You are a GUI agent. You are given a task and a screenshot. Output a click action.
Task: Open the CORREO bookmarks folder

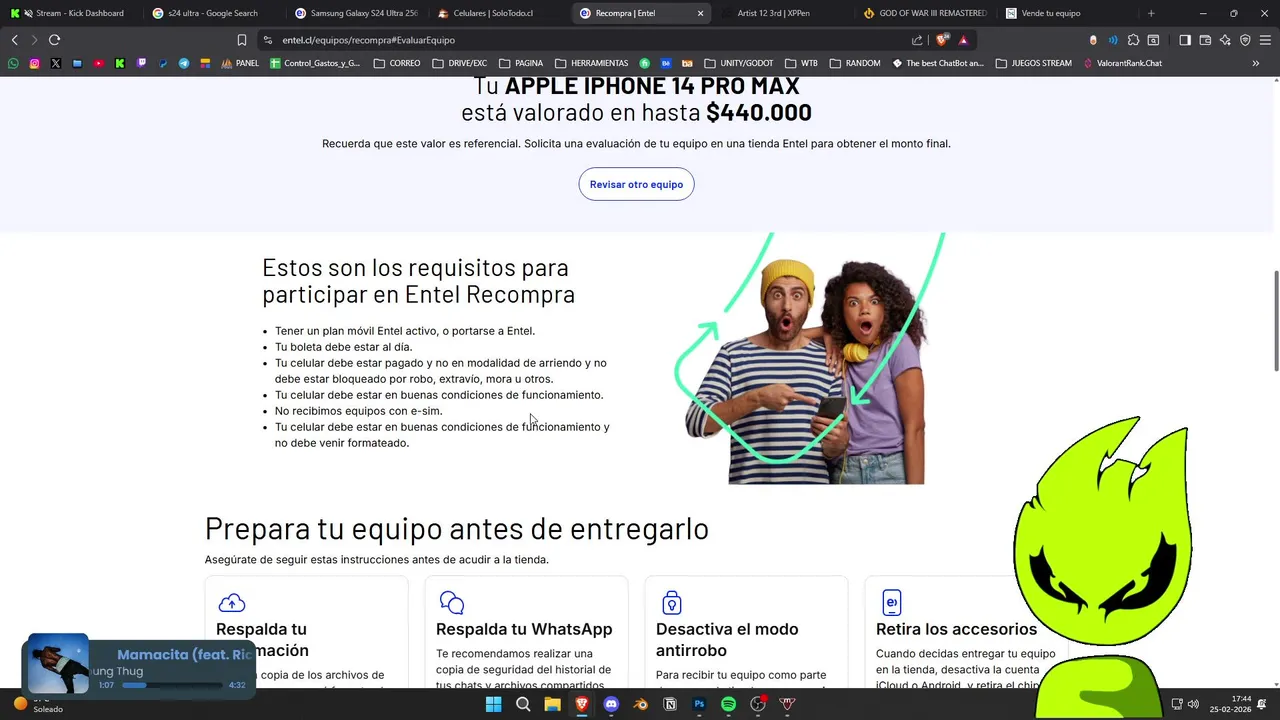point(397,63)
